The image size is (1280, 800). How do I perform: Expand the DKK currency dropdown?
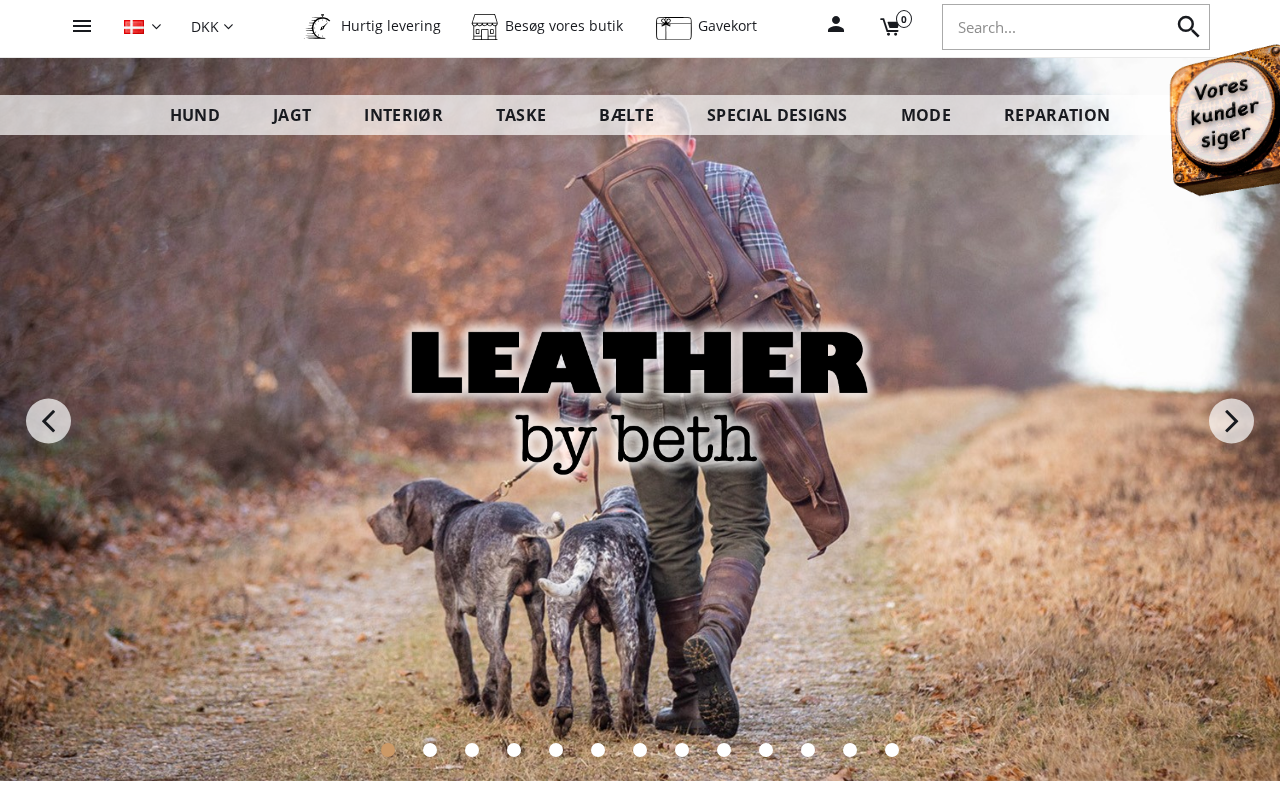click(x=212, y=27)
